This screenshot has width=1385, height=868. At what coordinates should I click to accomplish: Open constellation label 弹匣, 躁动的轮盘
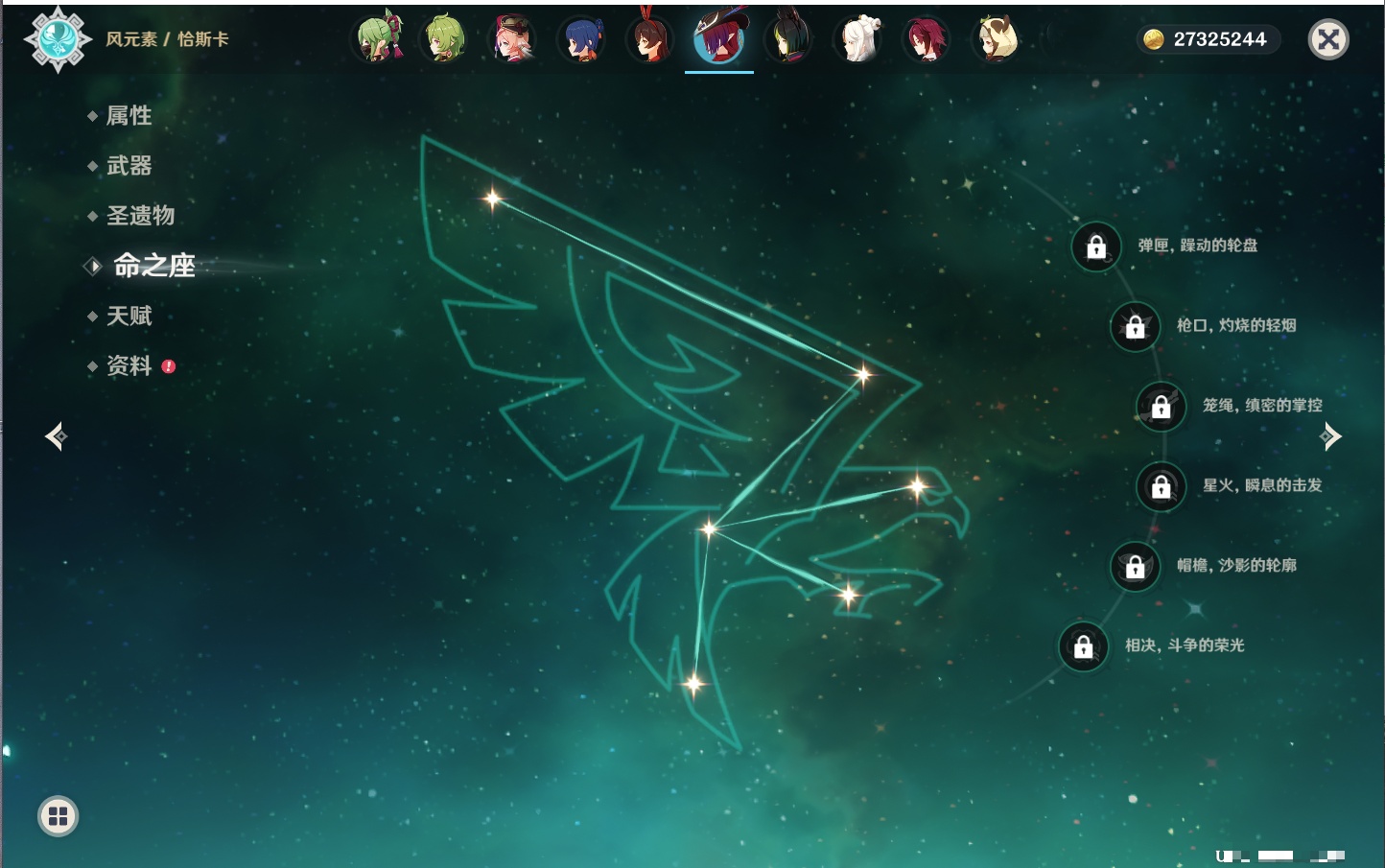coord(1198,246)
